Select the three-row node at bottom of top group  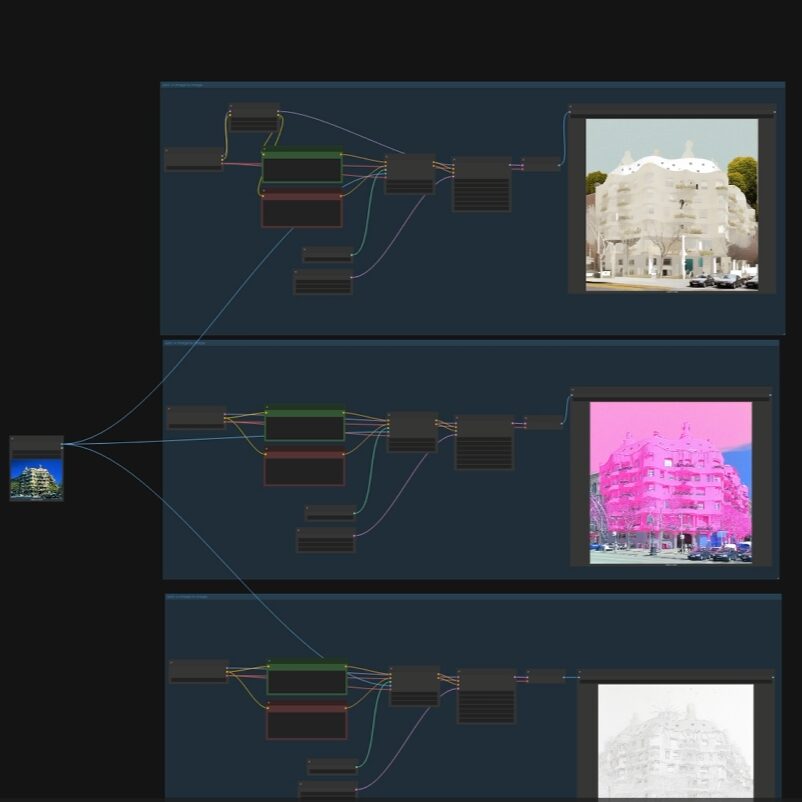click(323, 282)
